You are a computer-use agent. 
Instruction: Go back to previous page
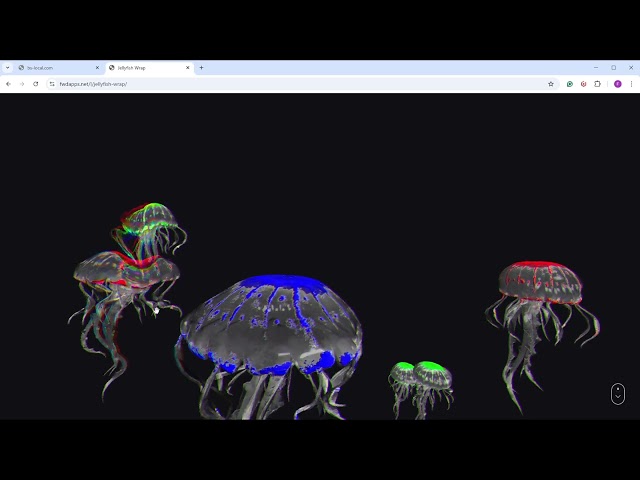click(x=9, y=84)
